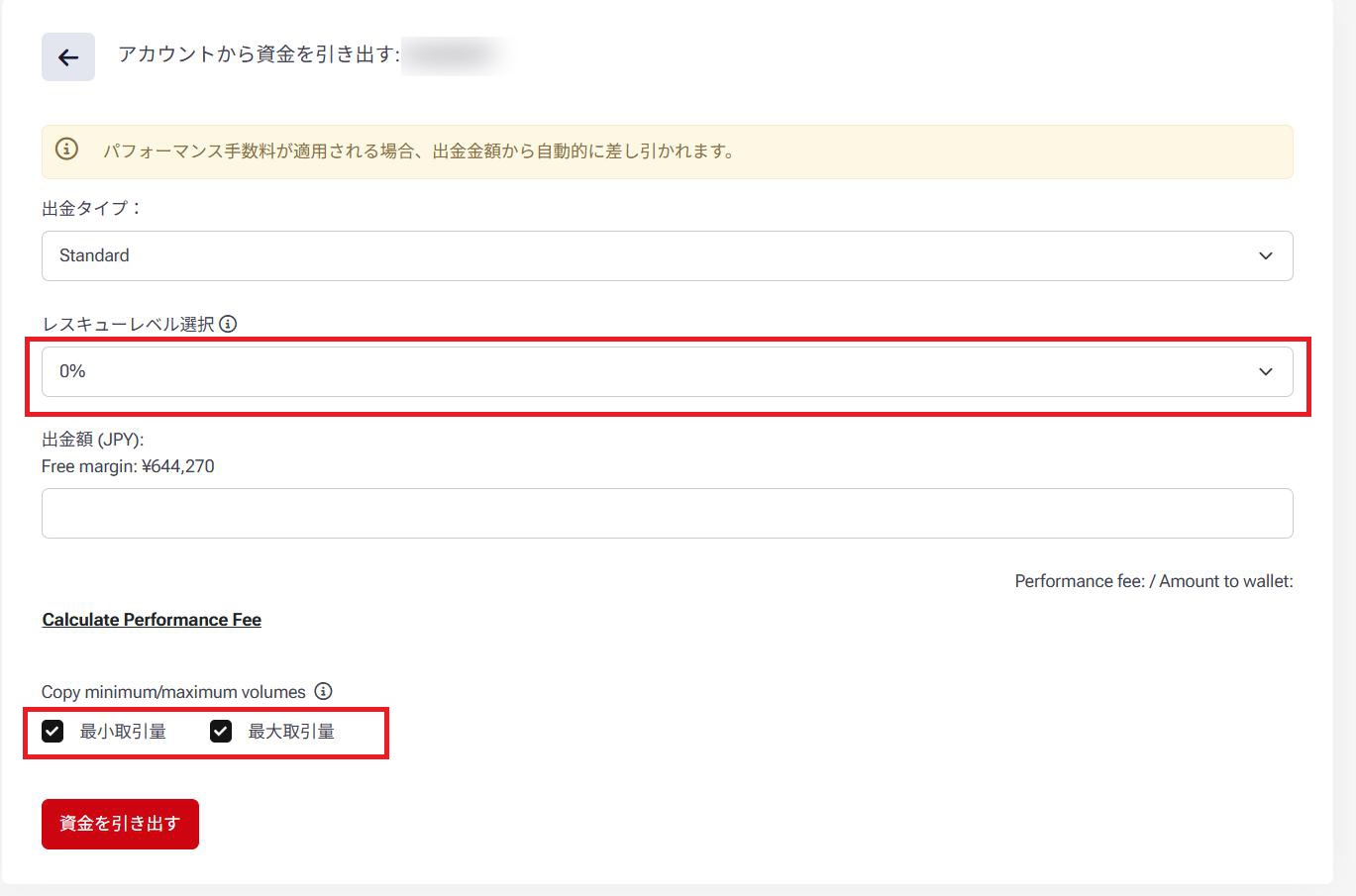Viewport: 1356px width, 896px height.
Task: Click the Free margin ¥644,270 text
Action: tap(128, 466)
